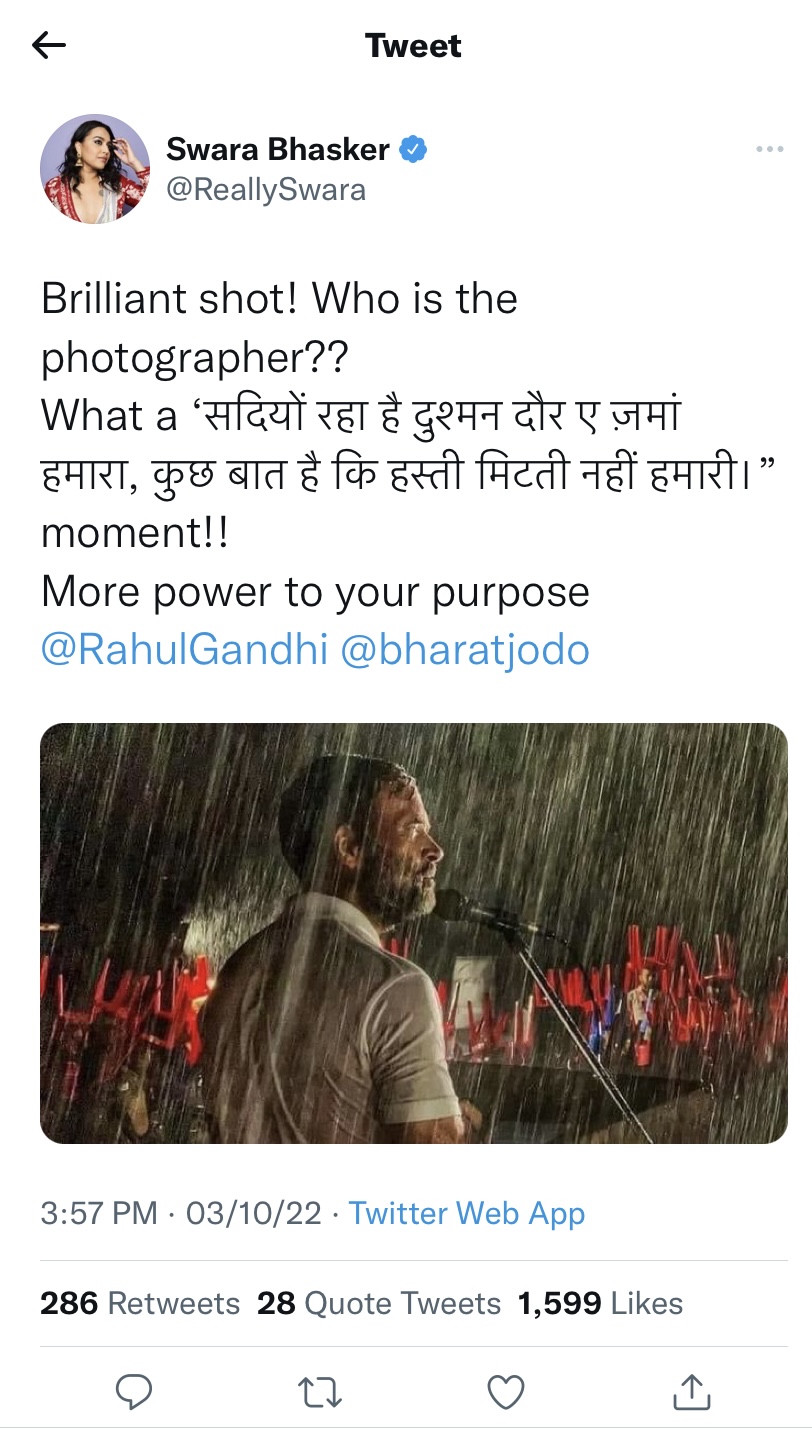Like the tweet with the heart icon

point(506,1391)
